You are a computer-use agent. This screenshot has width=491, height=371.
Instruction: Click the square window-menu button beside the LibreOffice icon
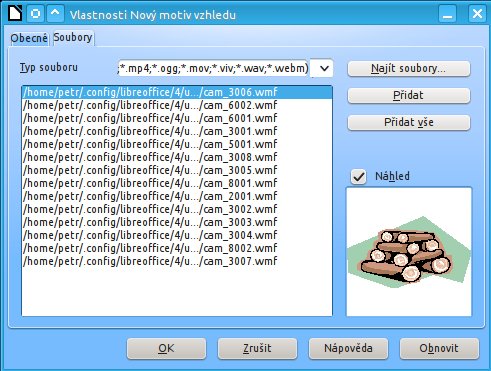click(35, 14)
